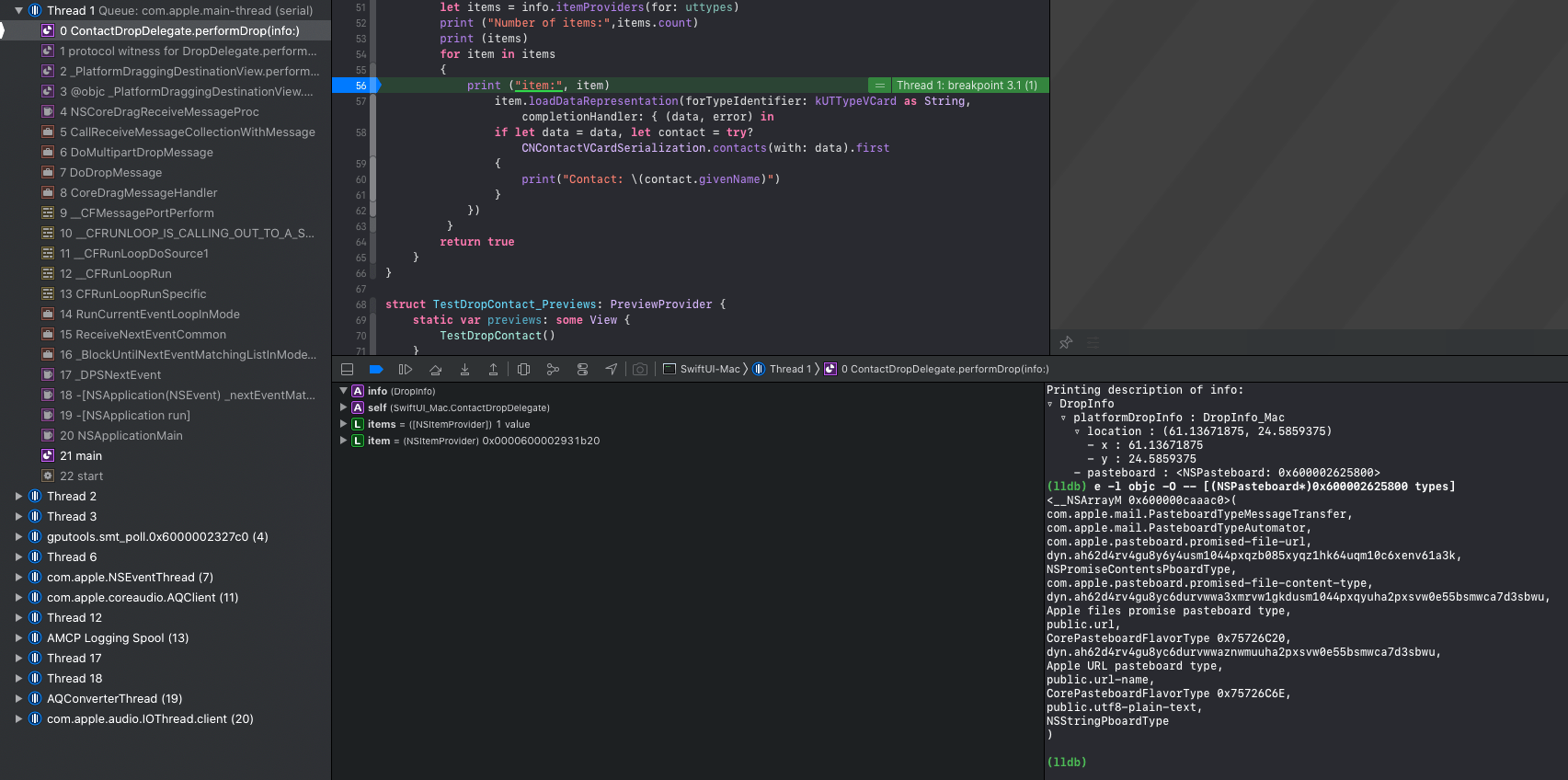Select frame 4 NSCoreDragReceiveMessageProc
This screenshot has width=1568, height=780.
point(166,112)
